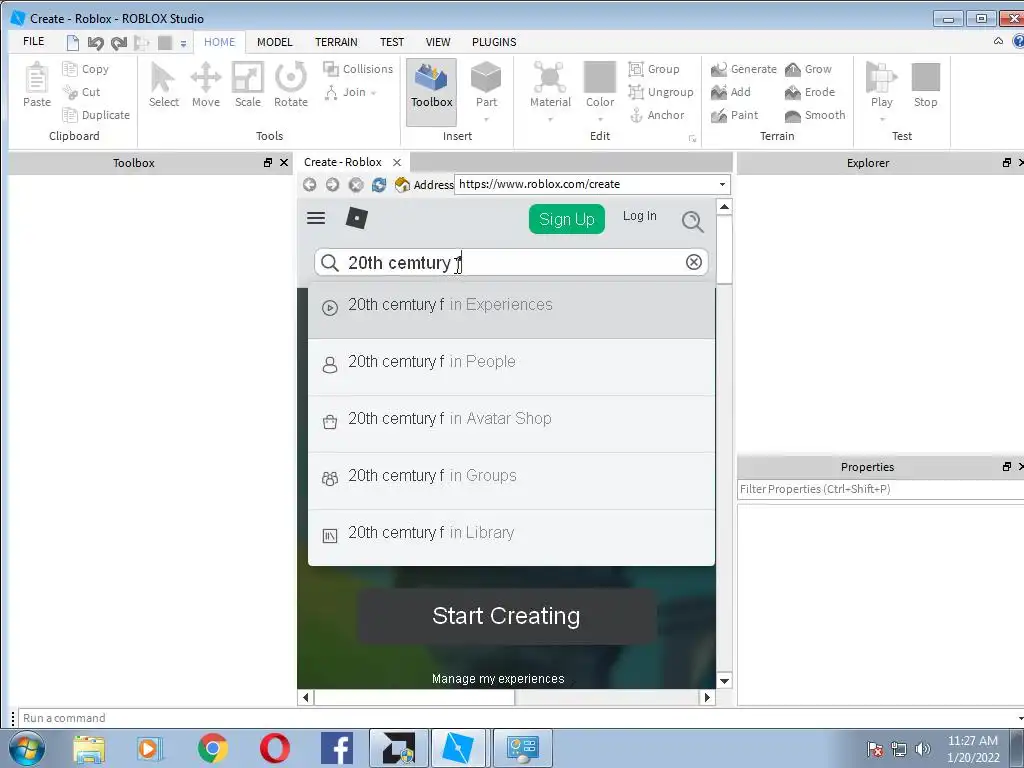Insert a Part

click(x=486, y=84)
